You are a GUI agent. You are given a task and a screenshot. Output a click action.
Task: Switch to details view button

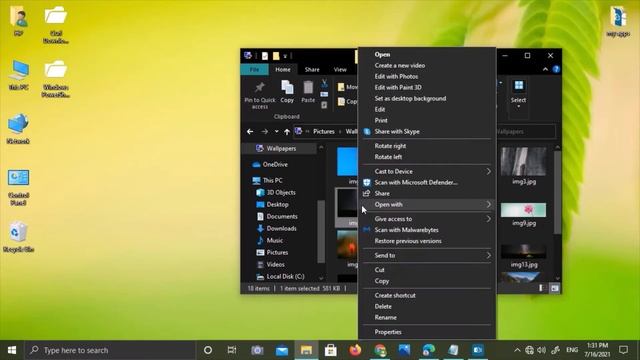coord(542,288)
